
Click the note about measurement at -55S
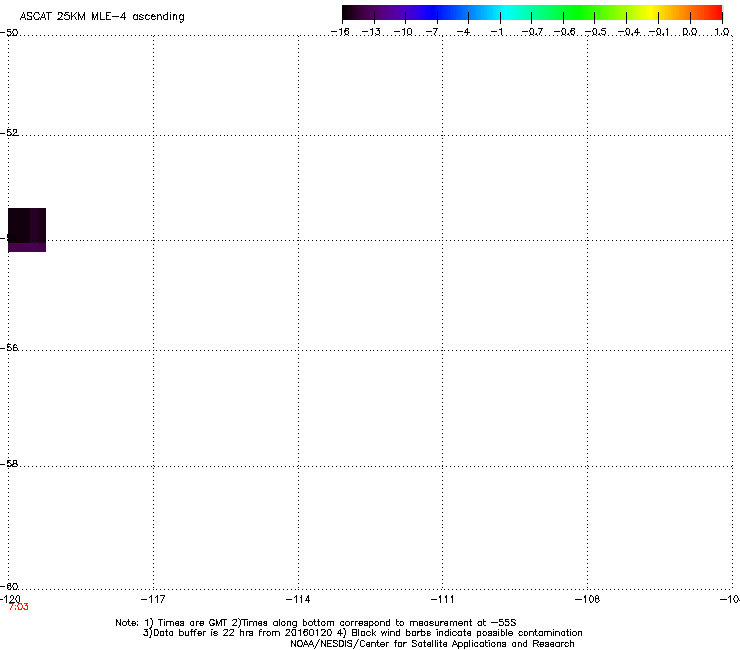point(374,623)
